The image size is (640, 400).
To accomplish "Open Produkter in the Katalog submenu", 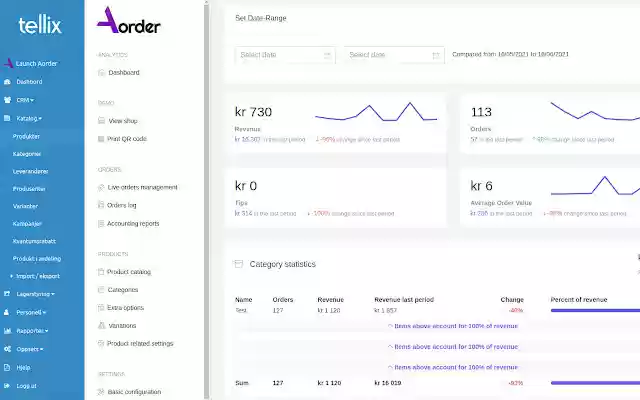I will (26, 136).
